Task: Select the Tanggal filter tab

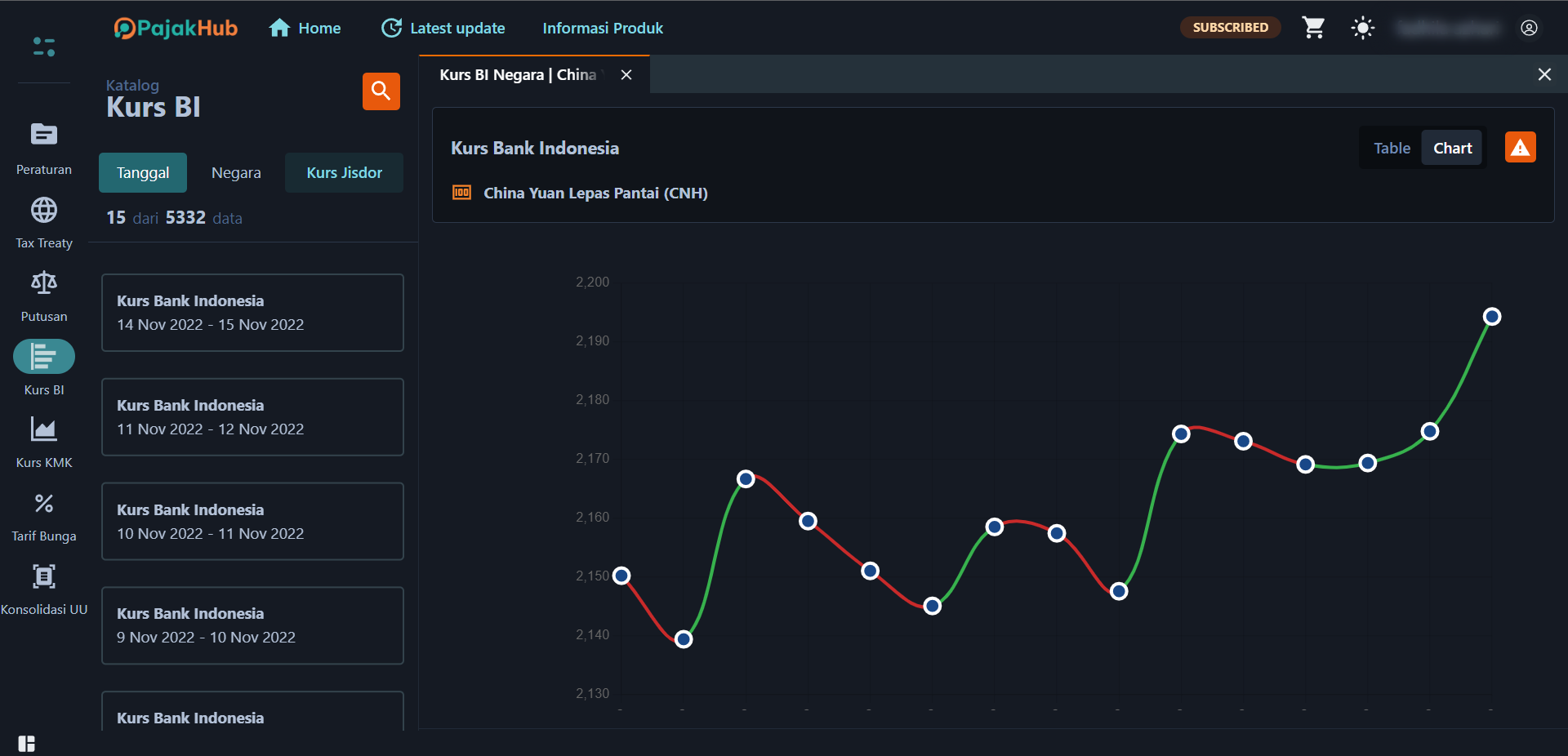Action: point(143,172)
